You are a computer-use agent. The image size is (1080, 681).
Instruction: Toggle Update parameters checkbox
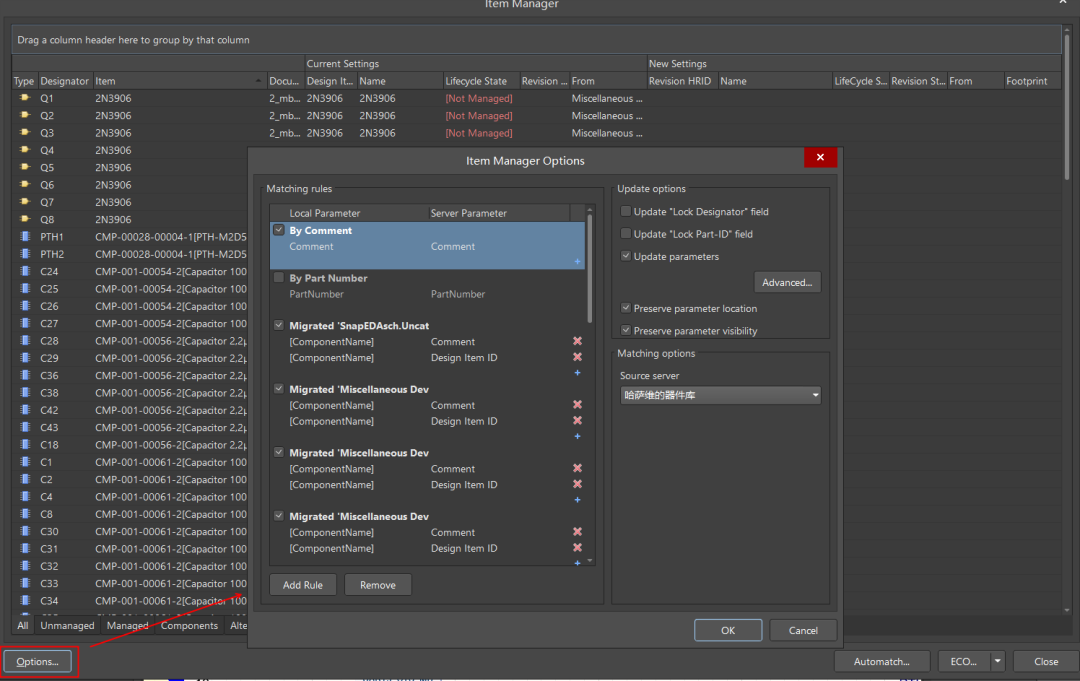625,255
